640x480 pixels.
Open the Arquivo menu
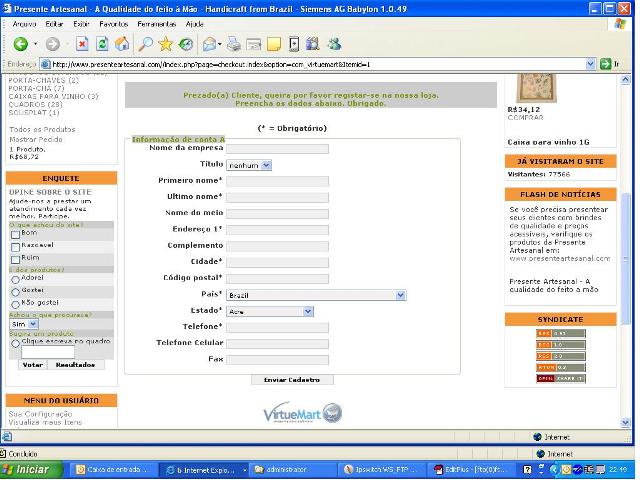click(24, 24)
